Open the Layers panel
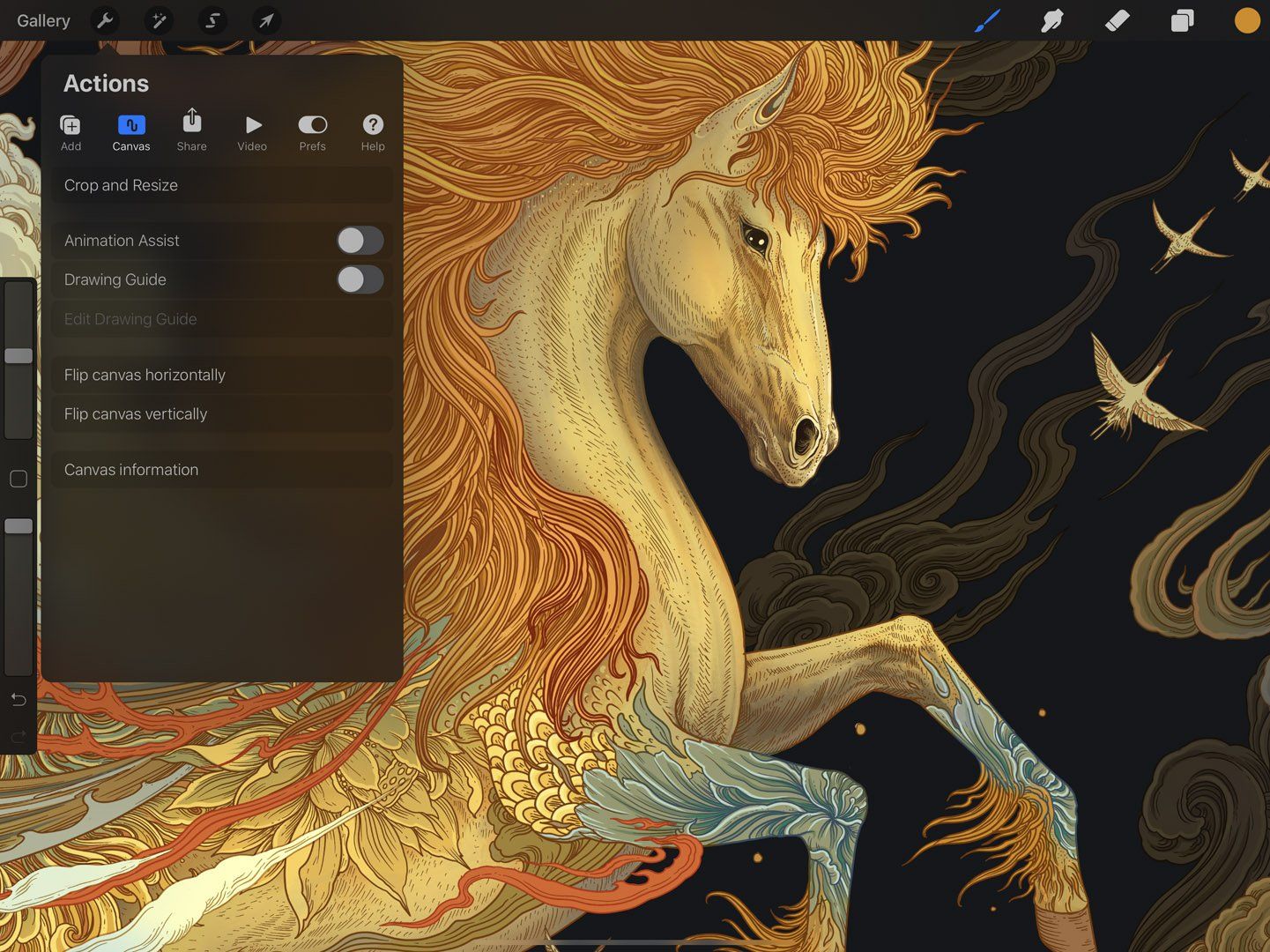 tap(1182, 20)
